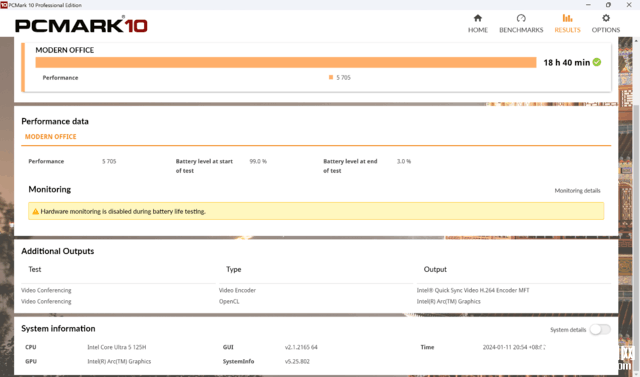Click the Hardware monitoring disabled notice
This screenshot has width=640, height=377.
(316, 211)
